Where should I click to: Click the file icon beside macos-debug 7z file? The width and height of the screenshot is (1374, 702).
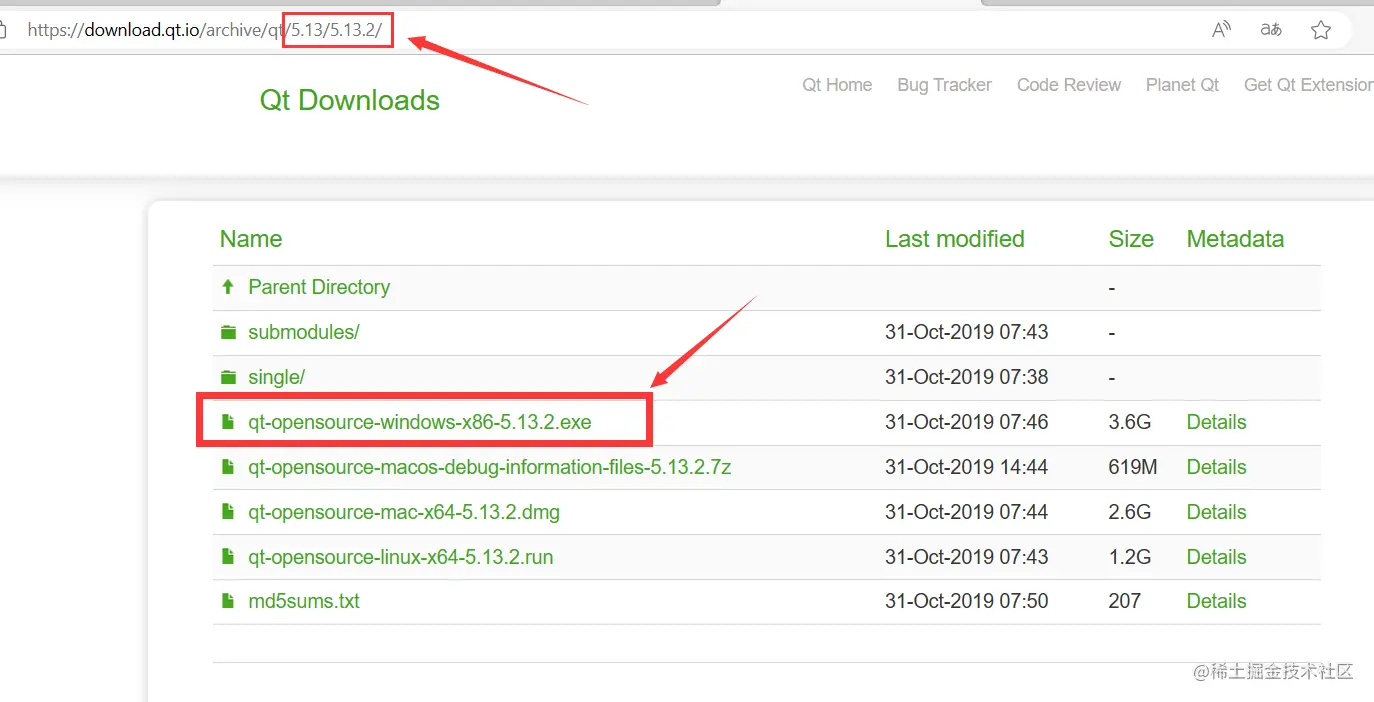228,467
